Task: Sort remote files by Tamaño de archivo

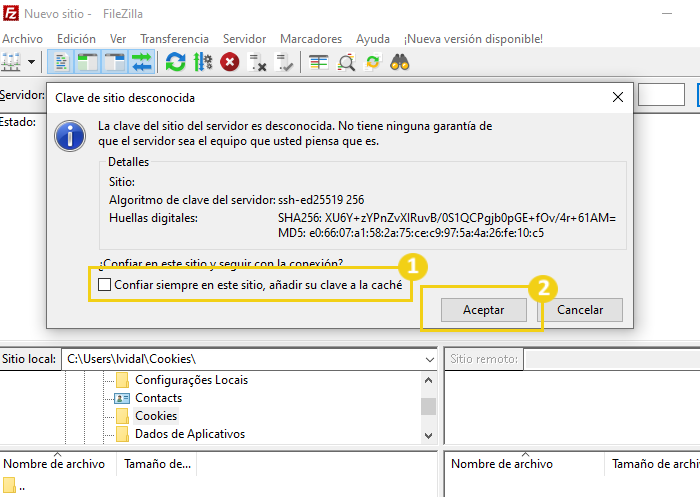Action: tap(652, 464)
